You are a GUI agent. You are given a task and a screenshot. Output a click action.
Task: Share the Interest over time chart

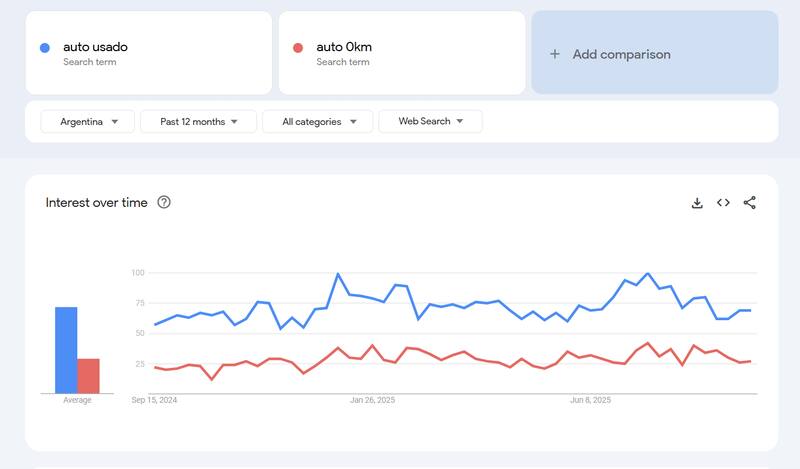[750, 203]
